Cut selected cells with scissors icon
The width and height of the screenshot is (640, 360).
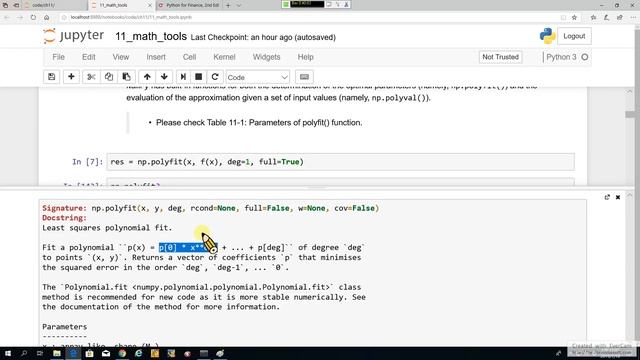tap(91, 77)
